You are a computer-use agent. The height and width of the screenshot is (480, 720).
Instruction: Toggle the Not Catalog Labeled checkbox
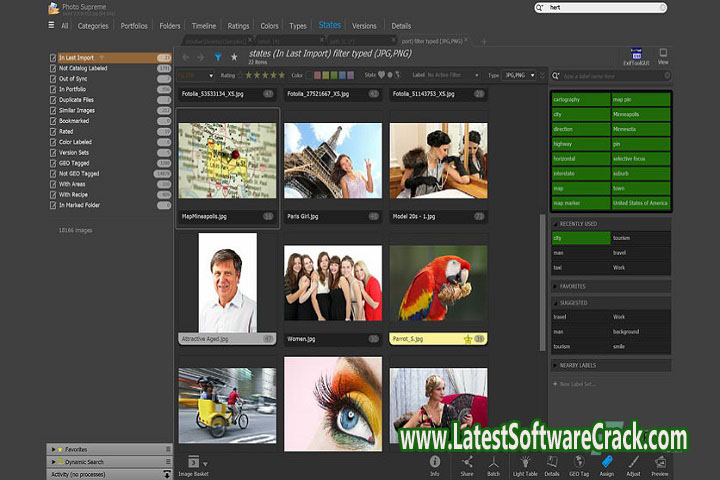53,68
